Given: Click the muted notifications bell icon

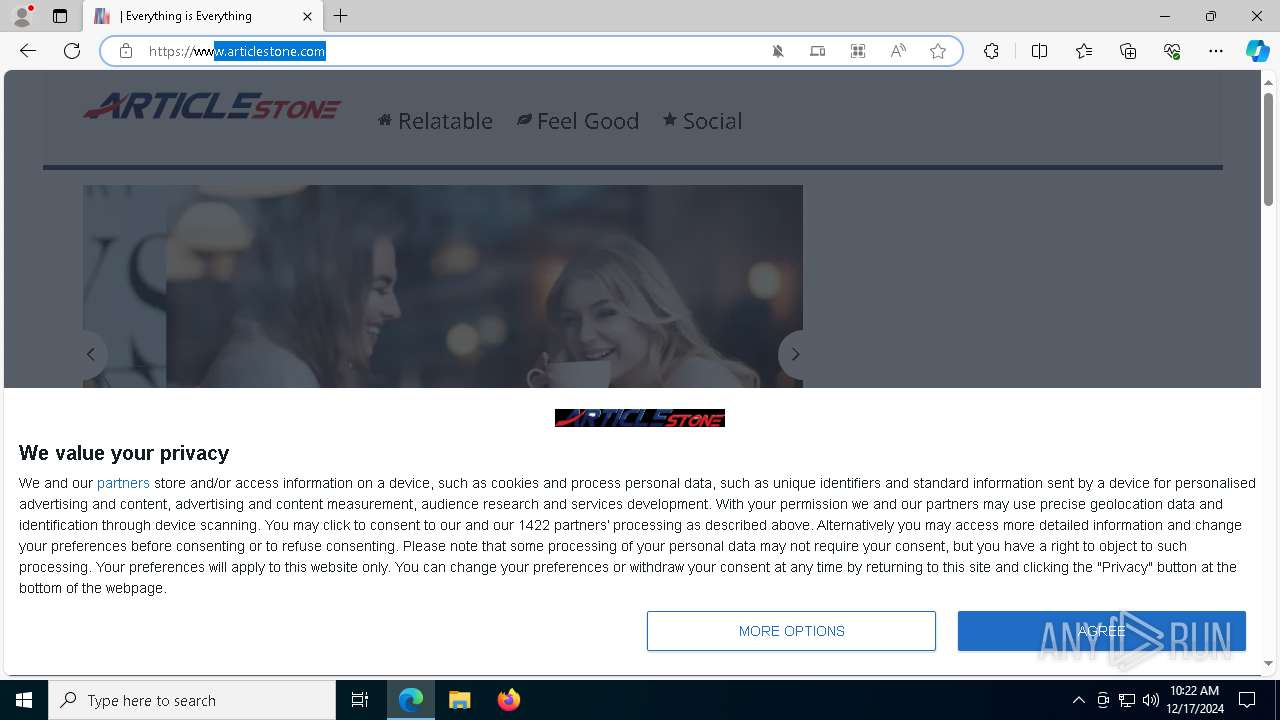Looking at the screenshot, I should click(x=778, y=51).
